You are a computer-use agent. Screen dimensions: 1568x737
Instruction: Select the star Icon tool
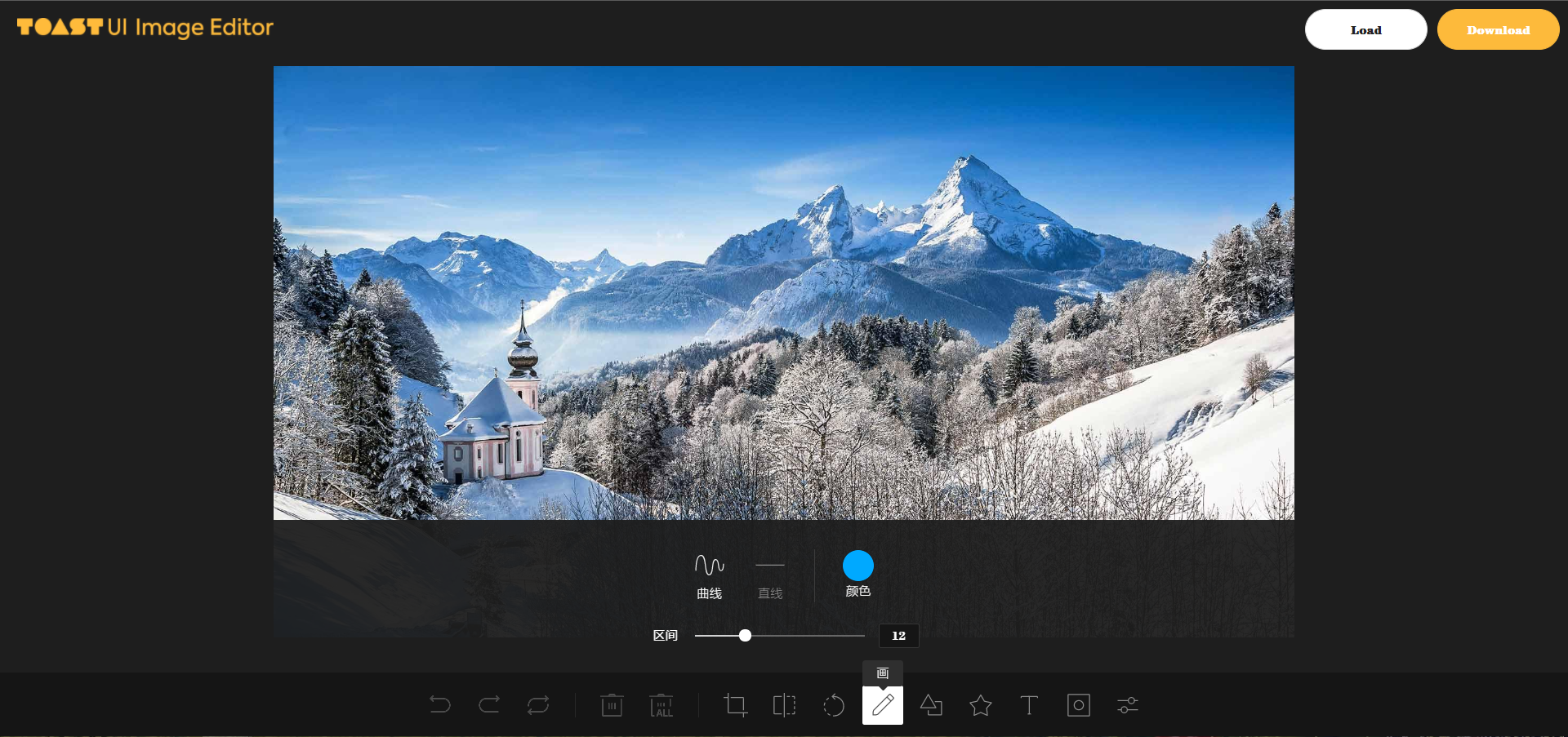coord(981,705)
